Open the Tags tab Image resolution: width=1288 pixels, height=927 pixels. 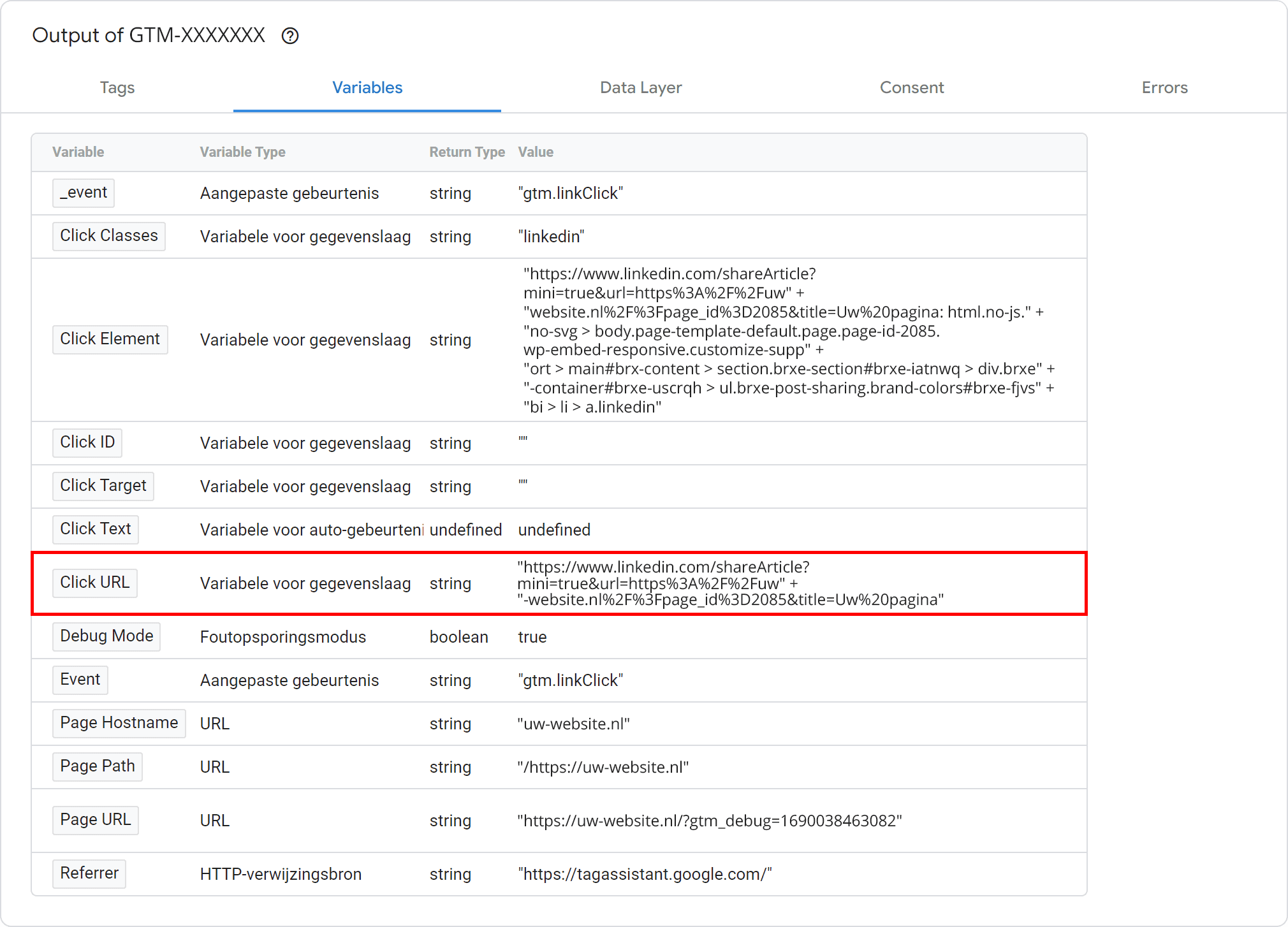click(117, 87)
